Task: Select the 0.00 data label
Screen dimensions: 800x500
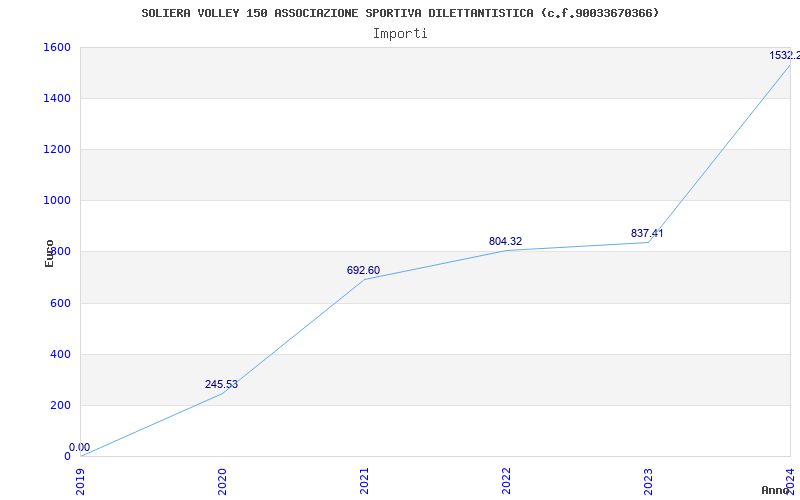Action: pos(80,447)
